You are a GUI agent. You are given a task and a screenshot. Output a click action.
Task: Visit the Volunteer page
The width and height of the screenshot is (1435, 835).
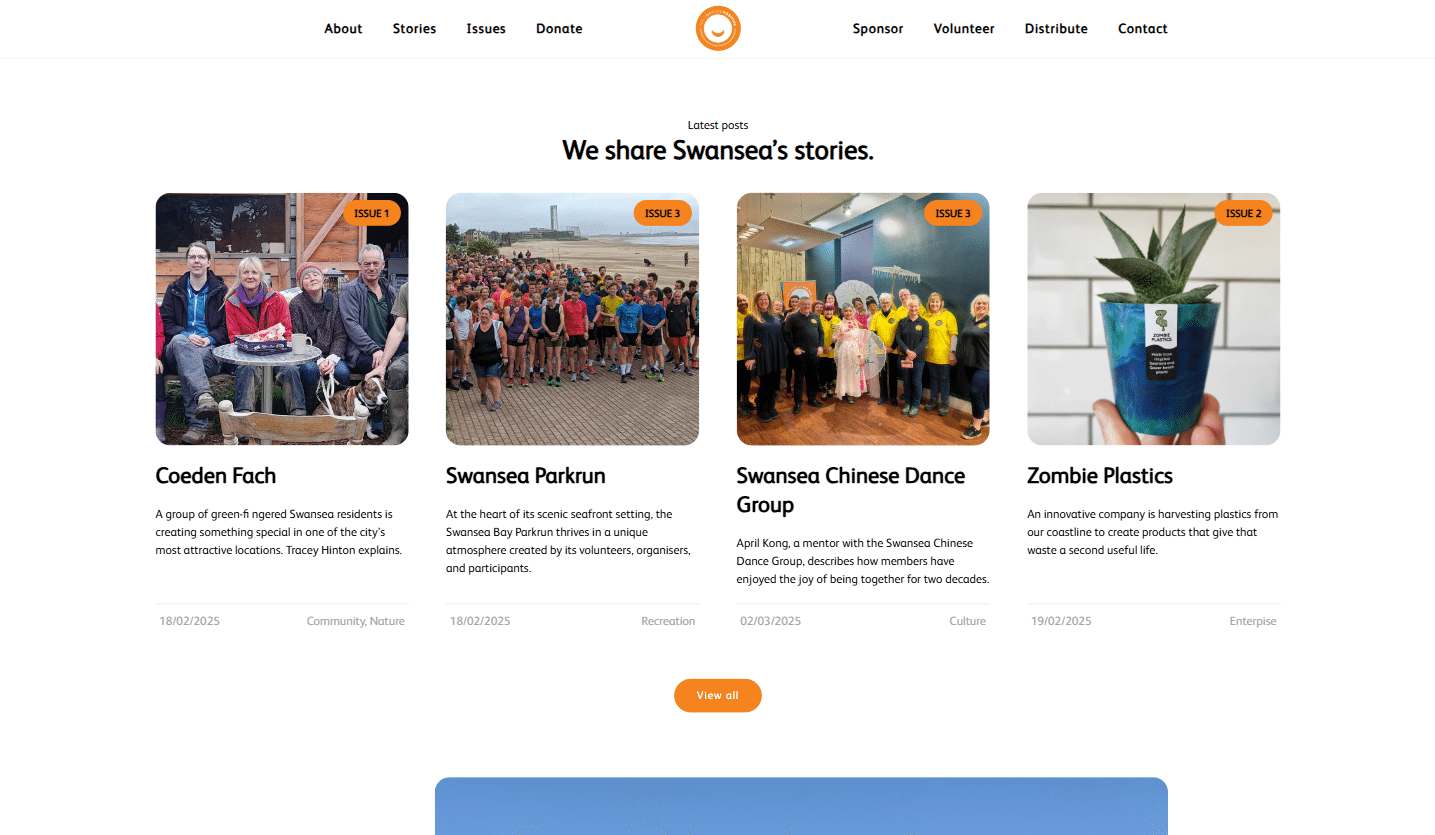[x=964, y=29]
